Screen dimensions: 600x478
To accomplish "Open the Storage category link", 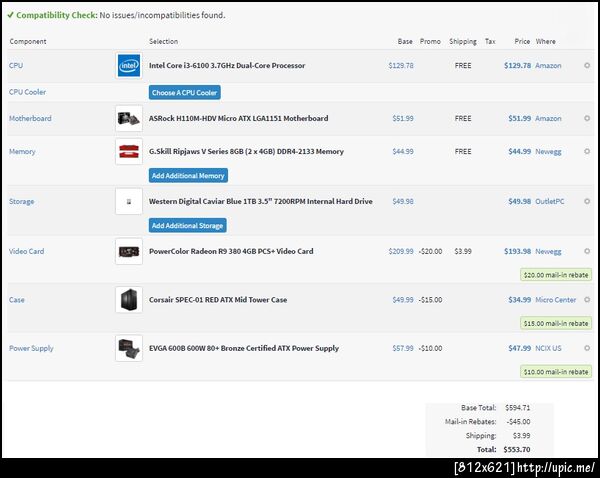I will [x=21, y=201].
